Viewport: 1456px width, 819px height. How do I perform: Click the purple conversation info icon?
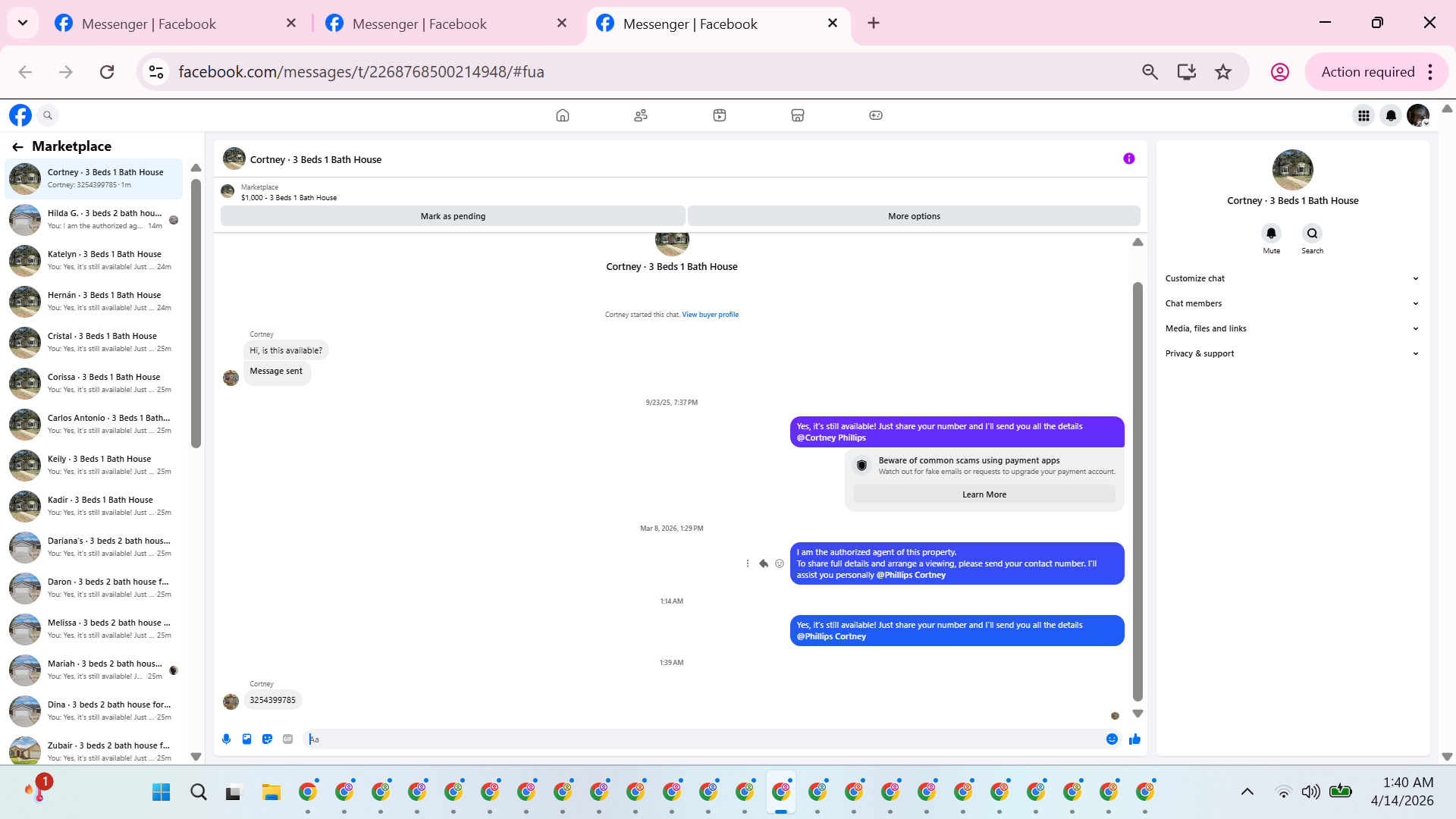click(1129, 158)
